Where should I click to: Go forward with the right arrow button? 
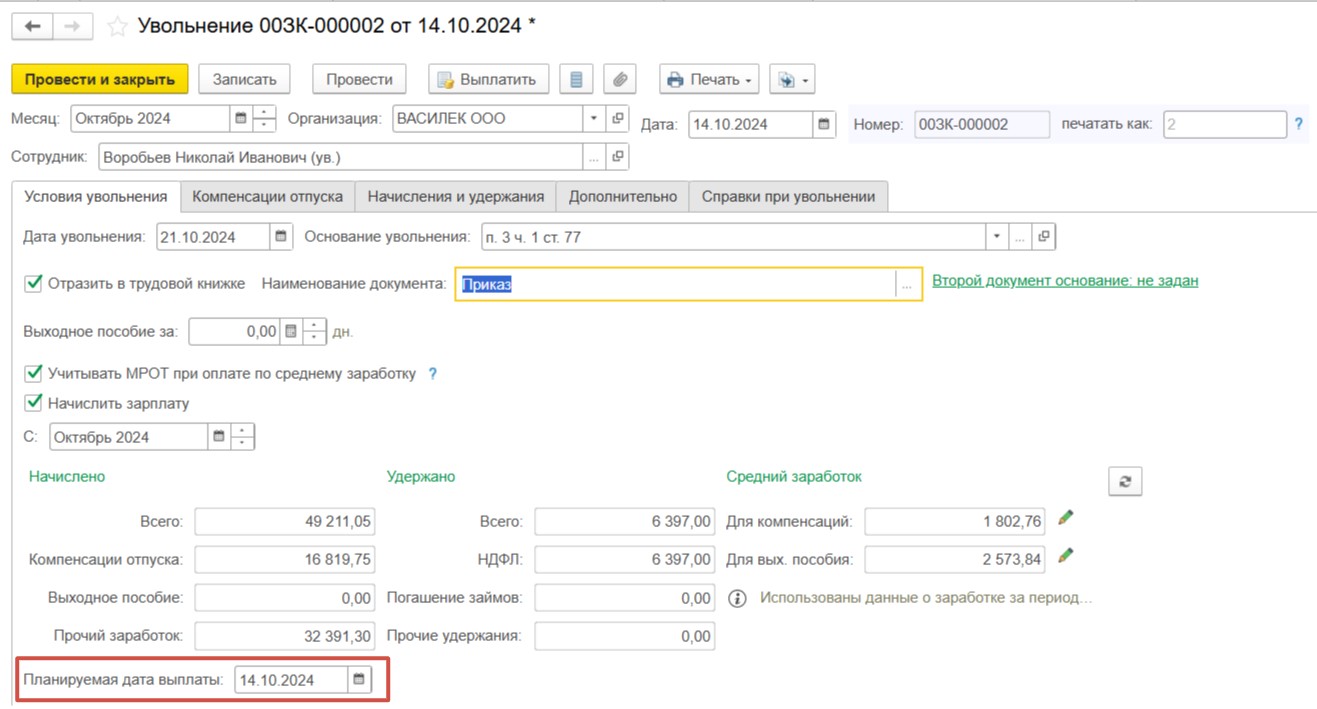point(71,26)
